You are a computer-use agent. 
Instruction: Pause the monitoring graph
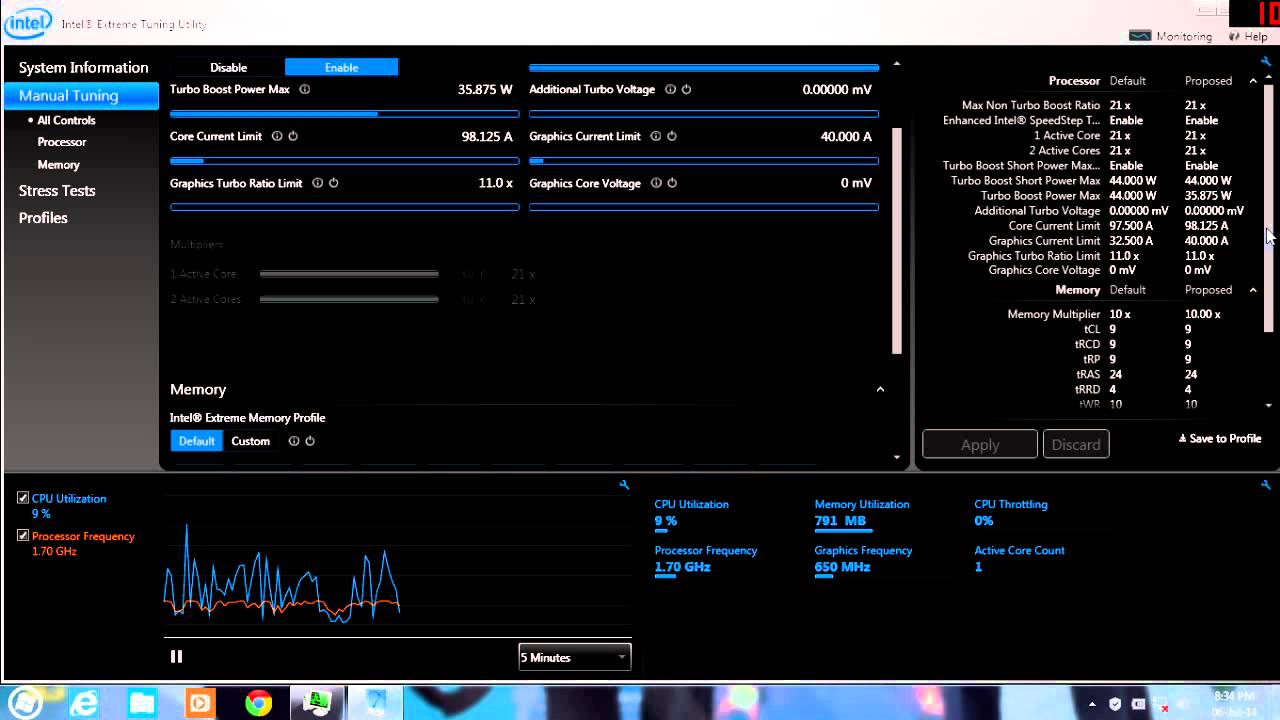tap(176, 656)
